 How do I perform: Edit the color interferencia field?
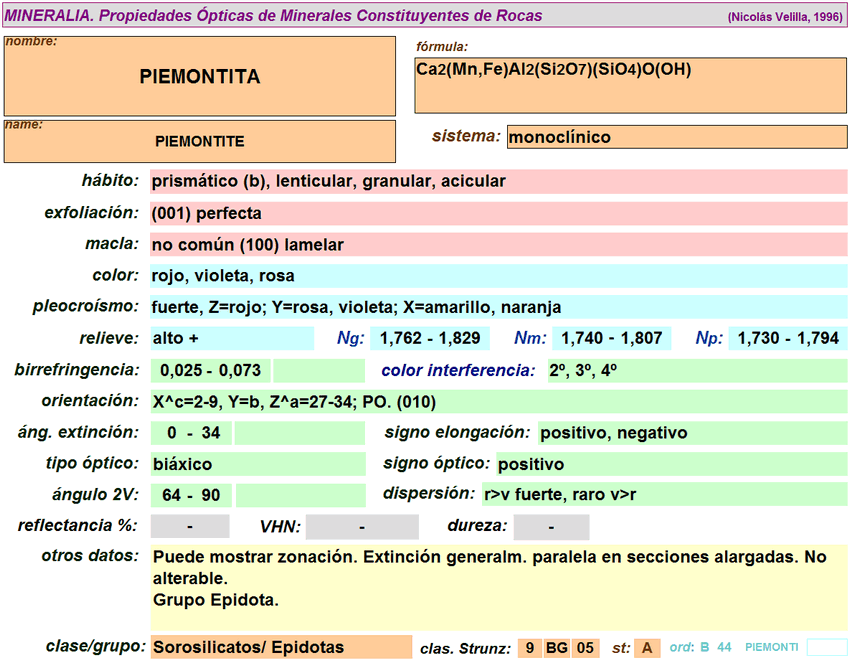(x=696, y=371)
